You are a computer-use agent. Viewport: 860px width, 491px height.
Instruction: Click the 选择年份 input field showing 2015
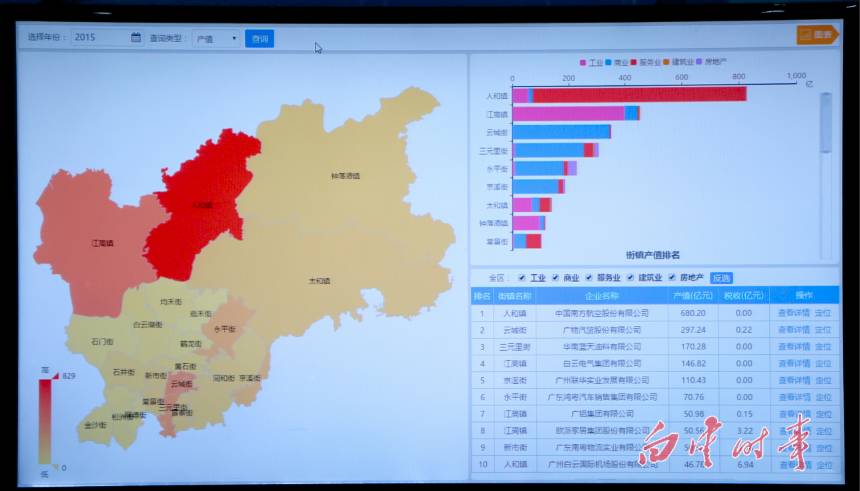point(98,38)
